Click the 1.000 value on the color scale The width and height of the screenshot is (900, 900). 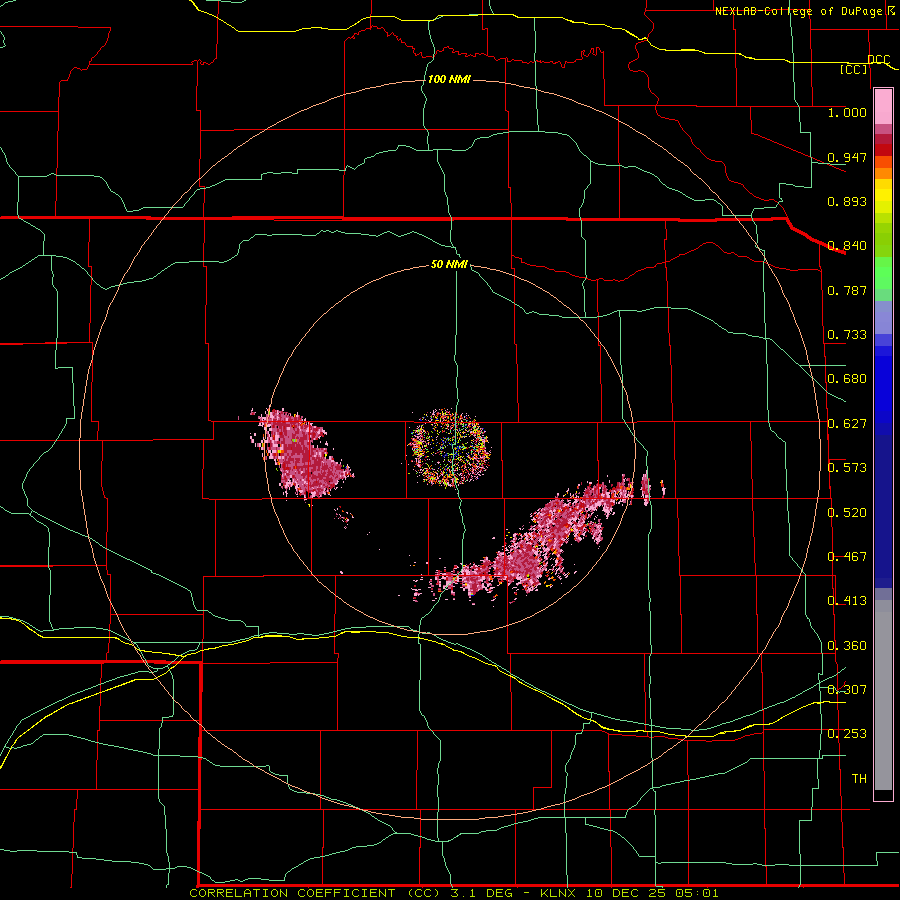pyautogui.click(x=847, y=112)
